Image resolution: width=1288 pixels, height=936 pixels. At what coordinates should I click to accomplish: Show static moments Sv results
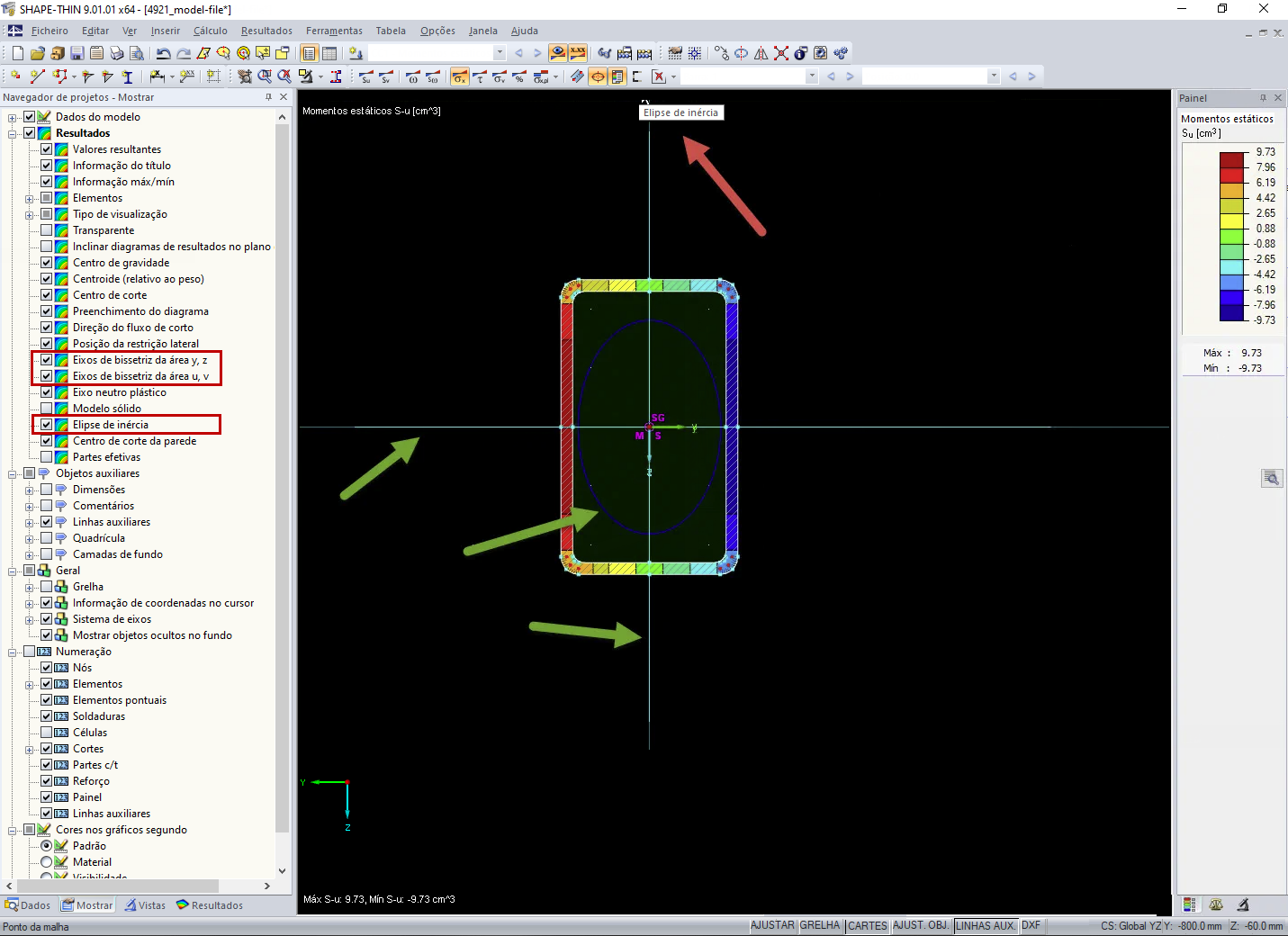385,76
